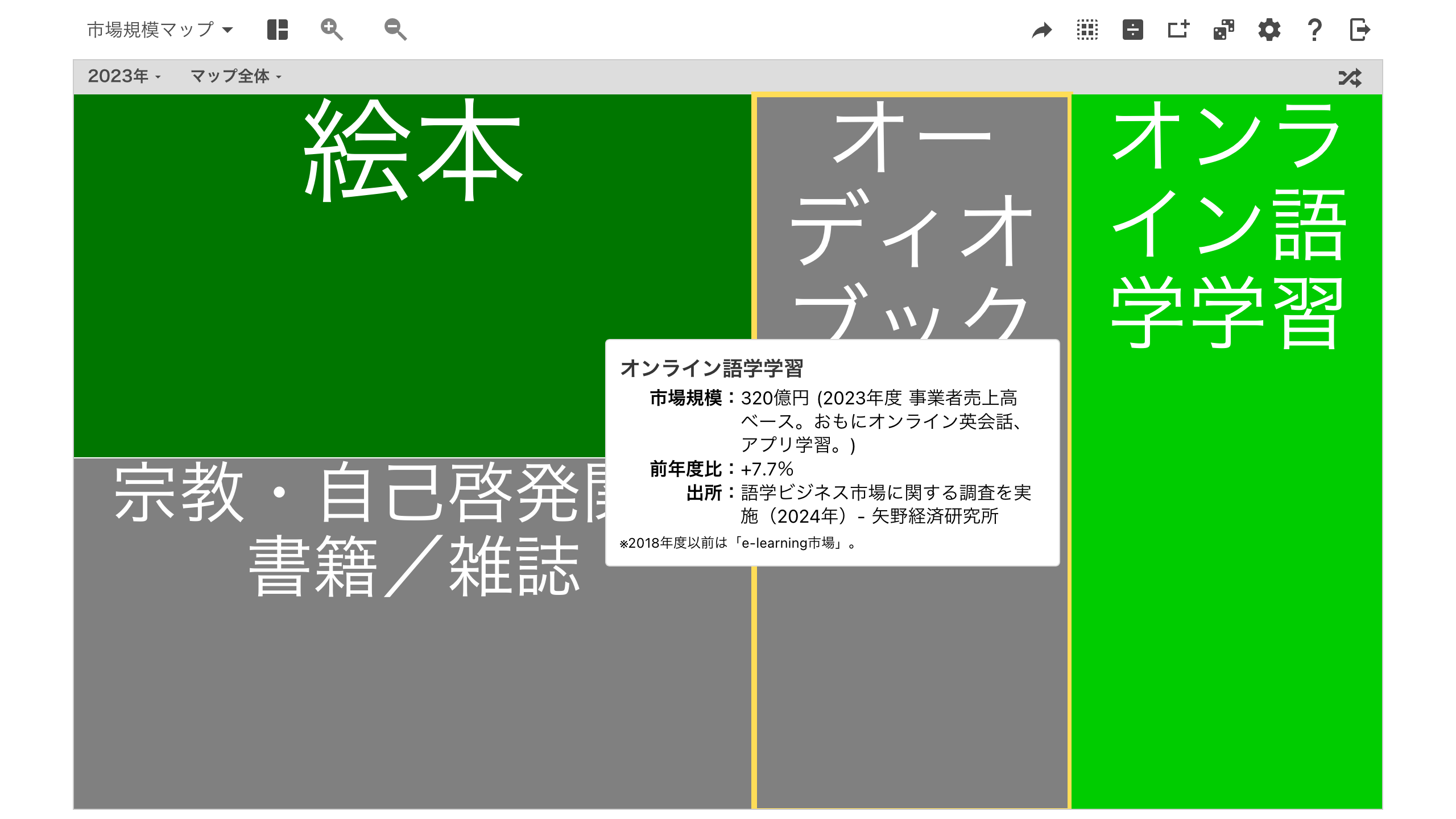The width and height of the screenshot is (1456, 819).
Task: Click the logout exit icon
Action: pos(1360,30)
